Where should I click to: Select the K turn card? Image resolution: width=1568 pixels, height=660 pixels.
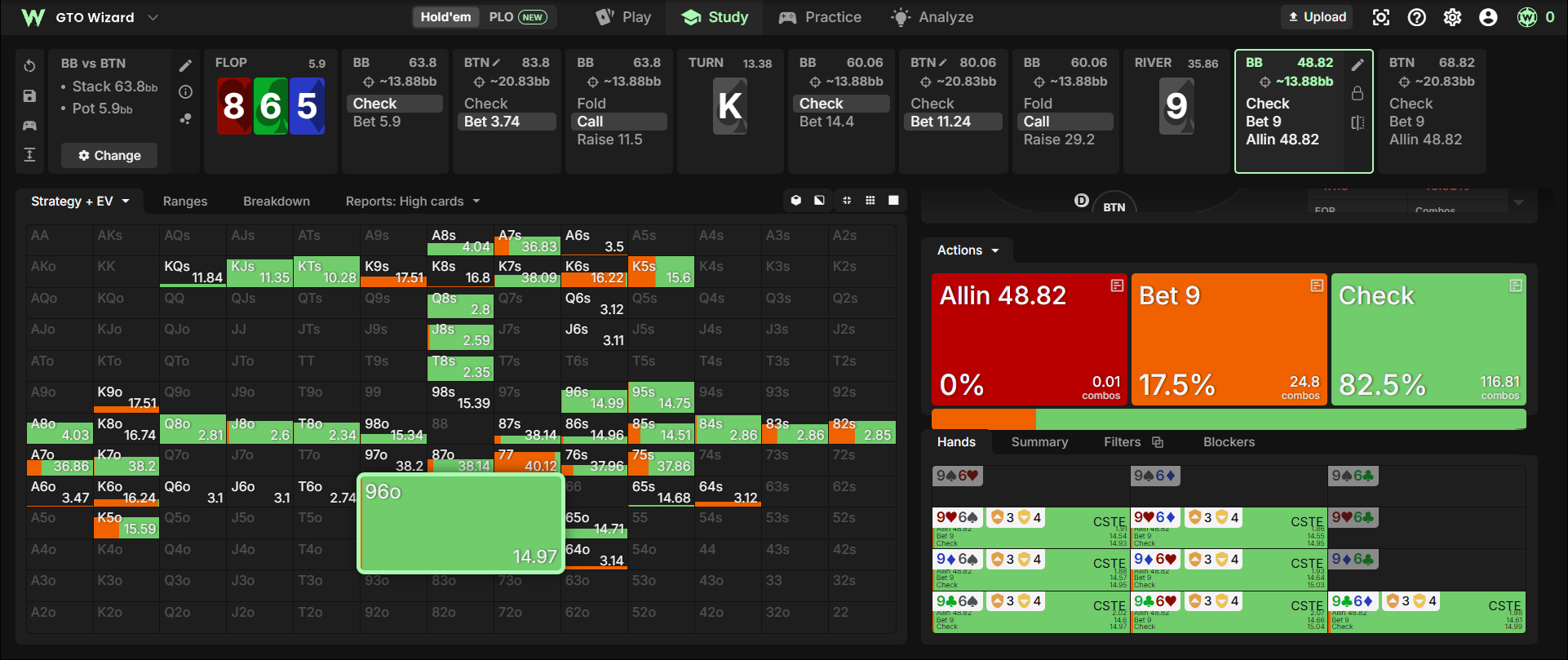(x=730, y=106)
